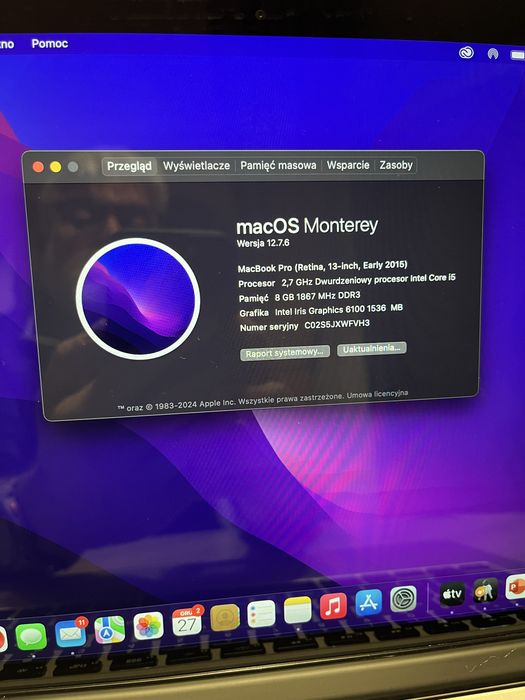Image resolution: width=525 pixels, height=700 pixels.
Task: Click MacBook Pro (Retina, 13-inch, Early 2015)
Action: point(322,267)
